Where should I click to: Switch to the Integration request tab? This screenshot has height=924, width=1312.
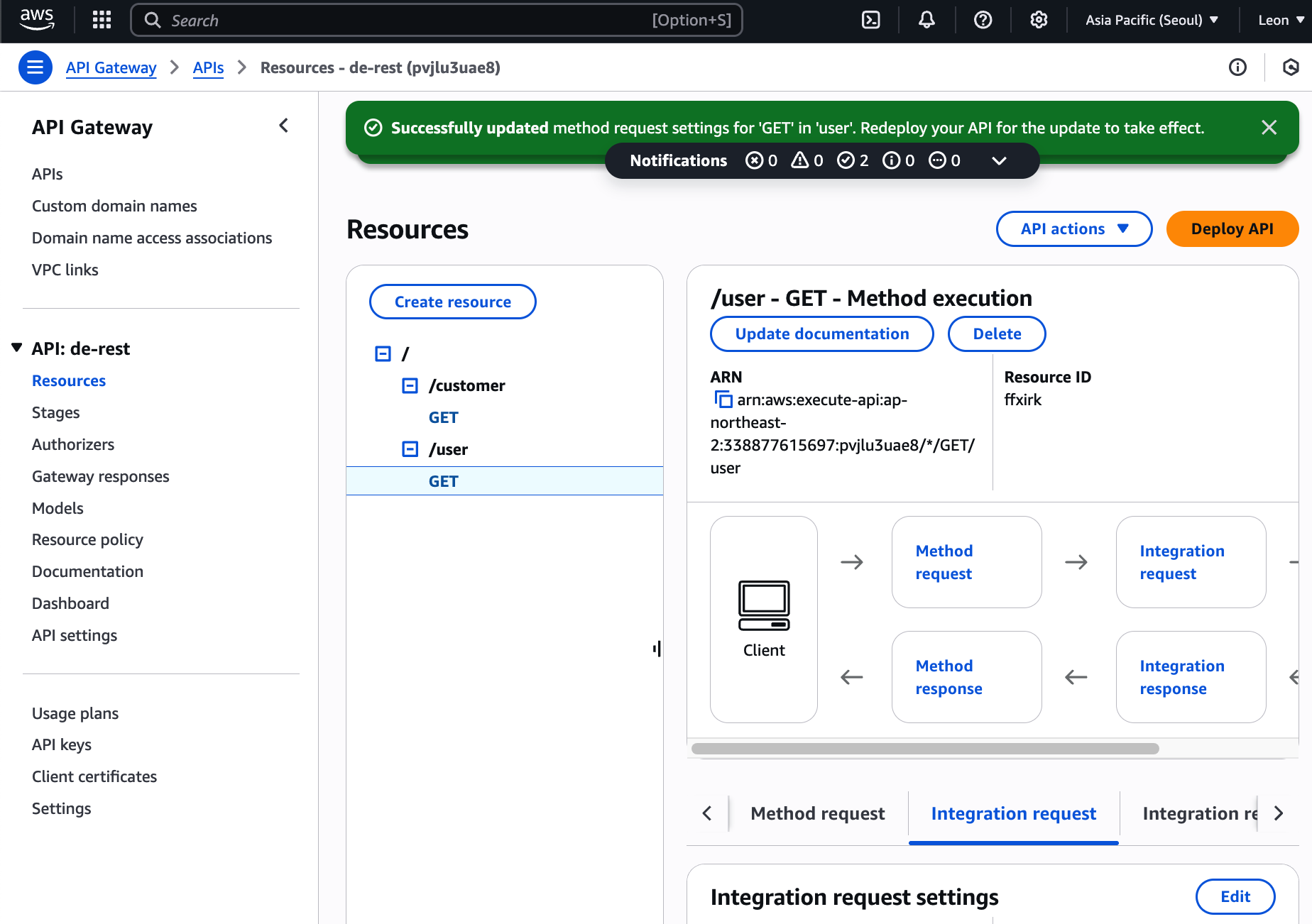pyautogui.click(x=1014, y=813)
